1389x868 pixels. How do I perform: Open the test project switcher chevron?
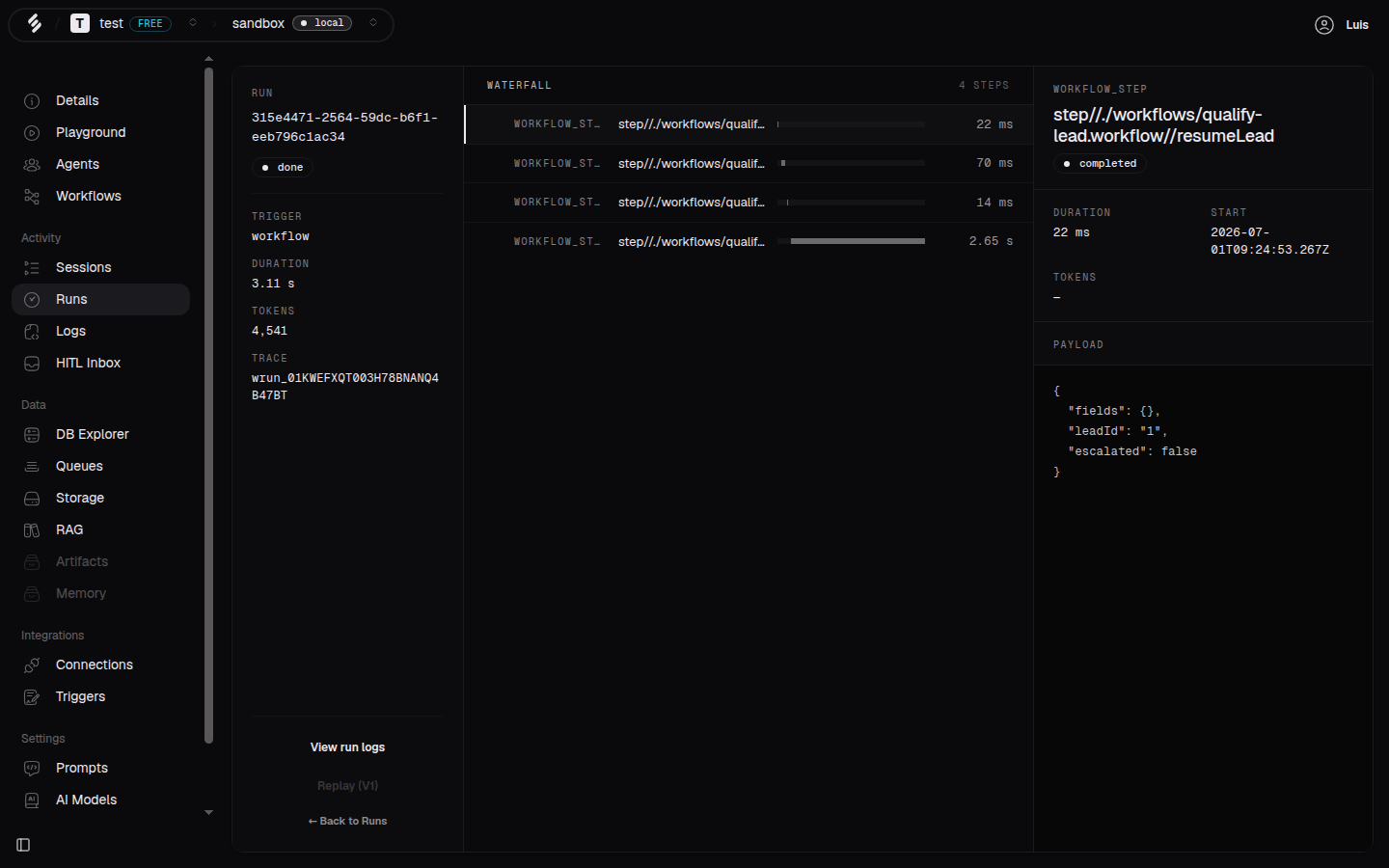(x=193, y=23)
